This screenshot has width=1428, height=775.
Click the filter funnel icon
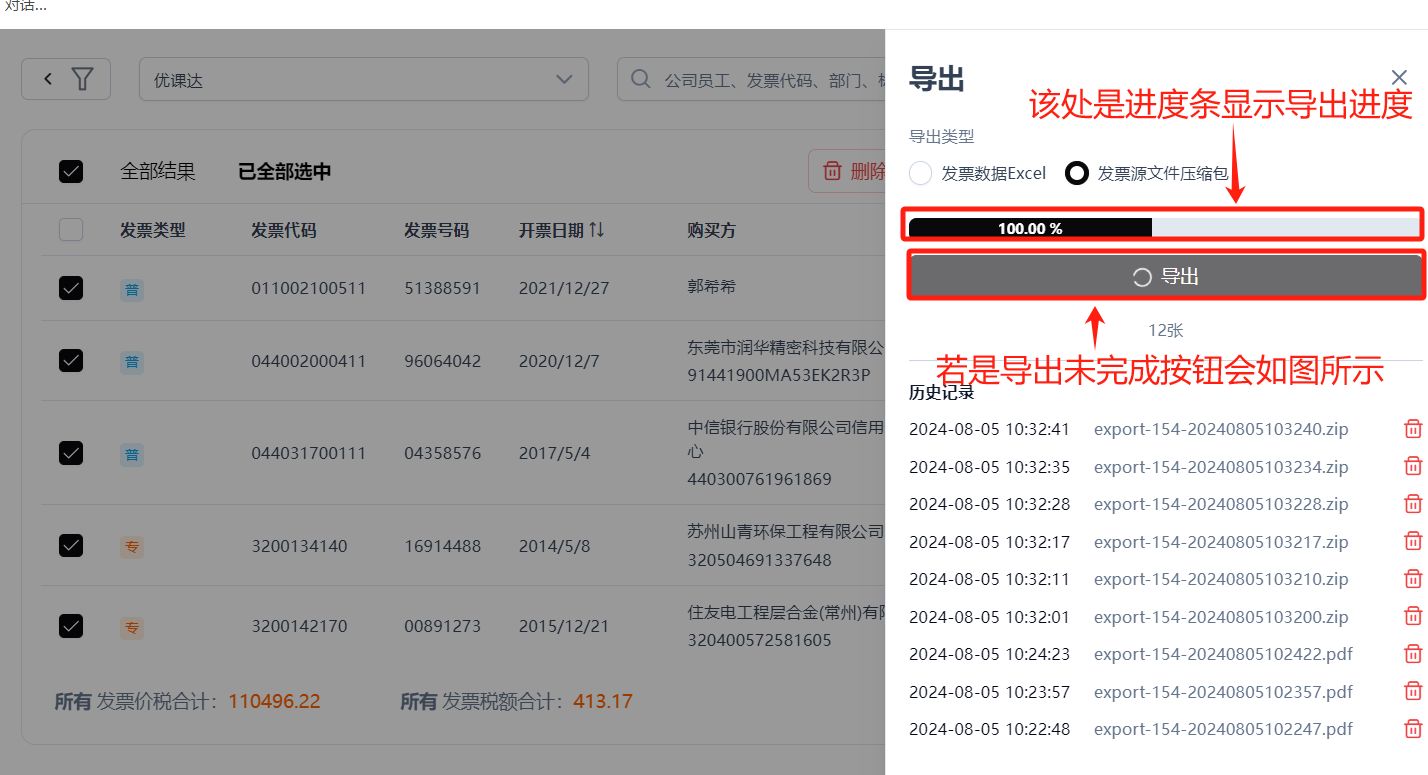(83, 79)
